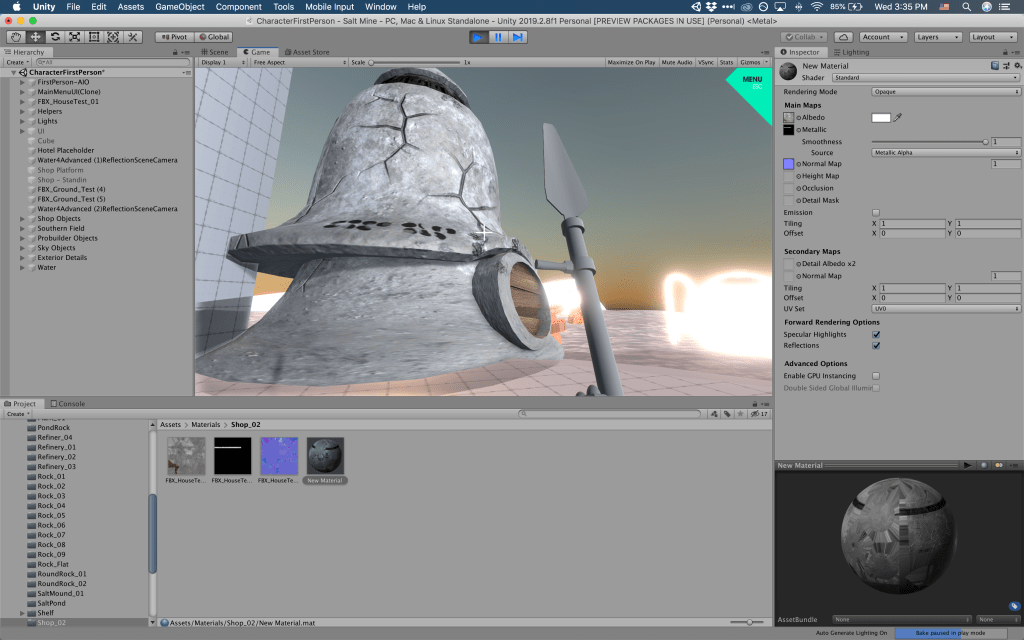Enable GPU Instancing checkbox
The height and width of the screenshot is (640, 1024).
point(876,376)
